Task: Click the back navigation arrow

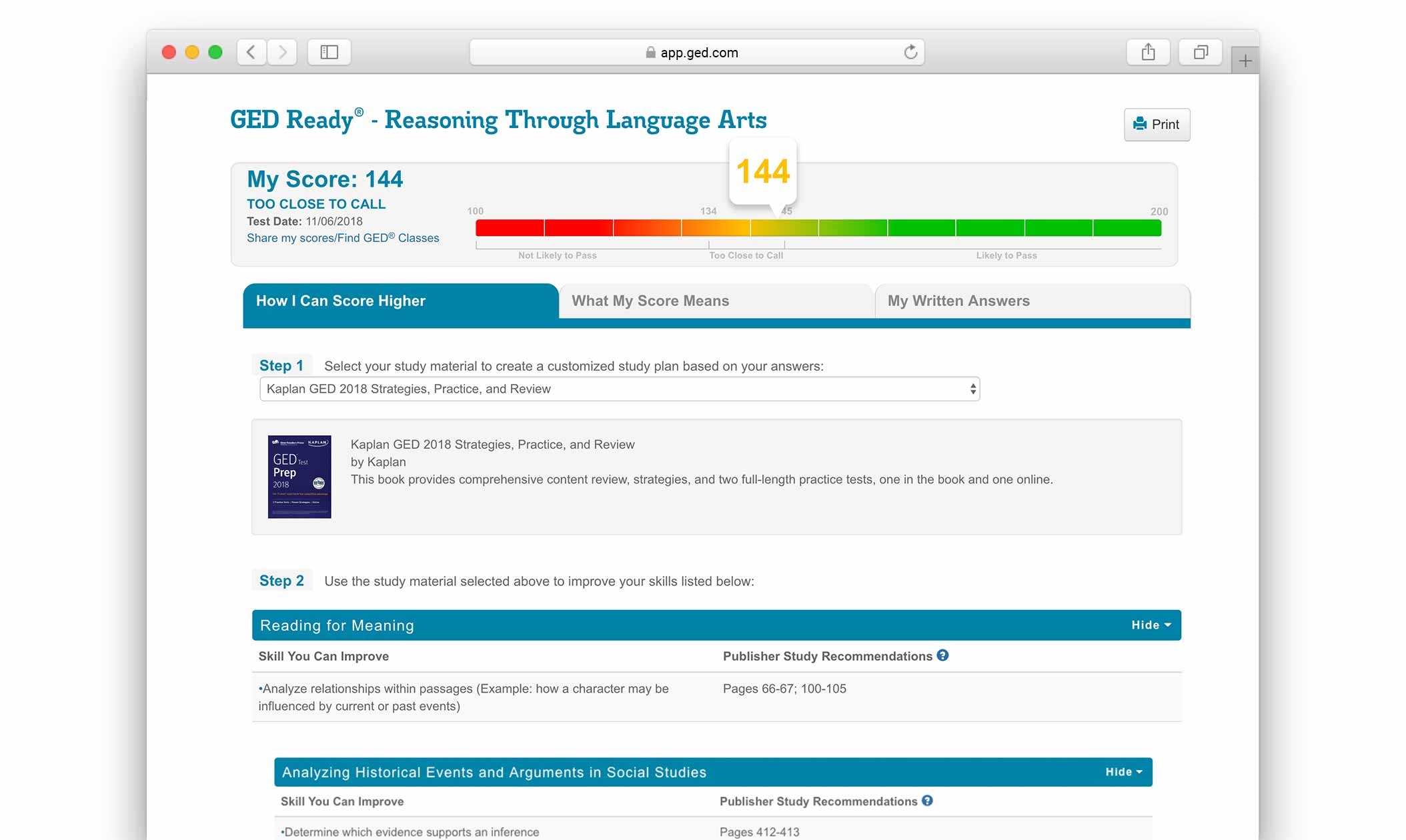Action: (251, 52)
